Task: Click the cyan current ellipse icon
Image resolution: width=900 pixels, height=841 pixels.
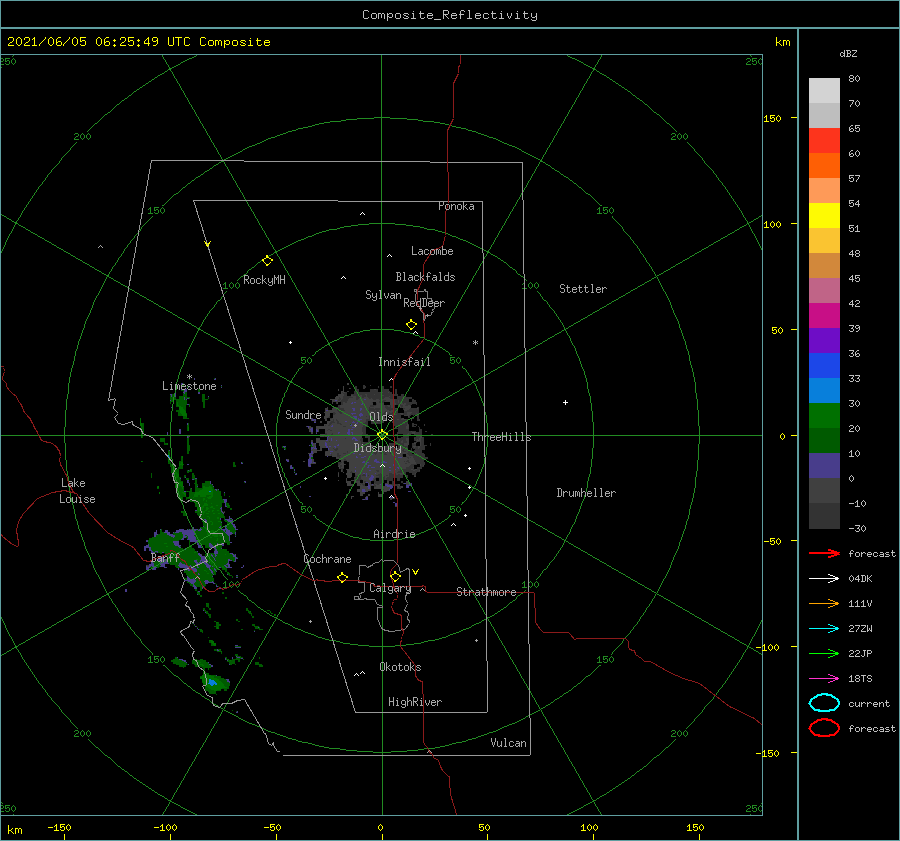Action: point(824,703)
